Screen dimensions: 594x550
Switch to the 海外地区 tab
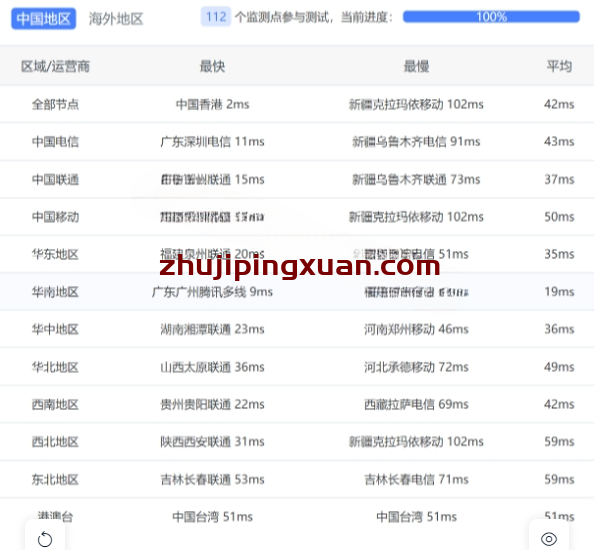click(116, 19)
